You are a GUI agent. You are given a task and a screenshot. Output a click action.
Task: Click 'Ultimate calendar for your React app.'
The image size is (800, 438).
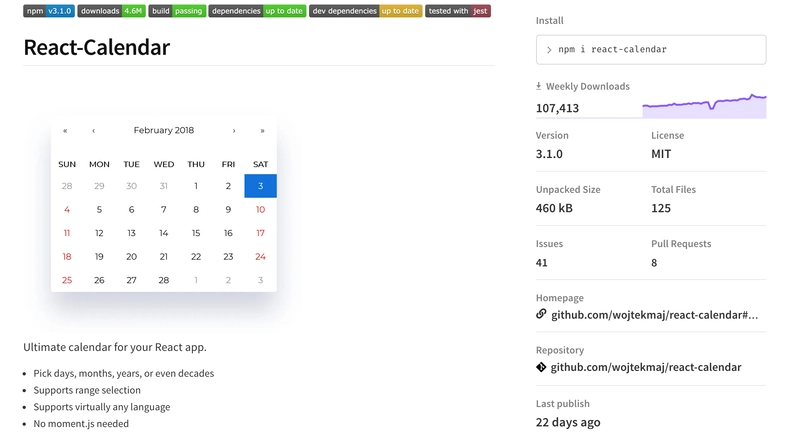pos(115,347)
